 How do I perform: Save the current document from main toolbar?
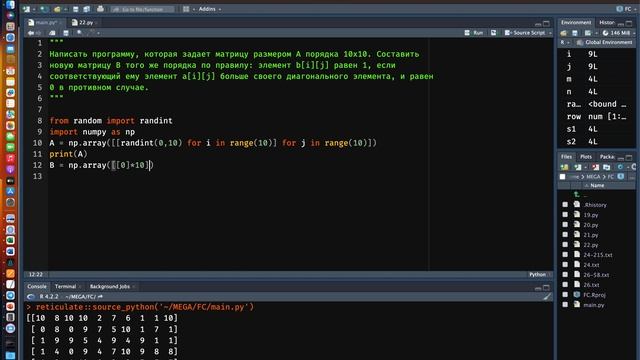(x=76, y=9)
